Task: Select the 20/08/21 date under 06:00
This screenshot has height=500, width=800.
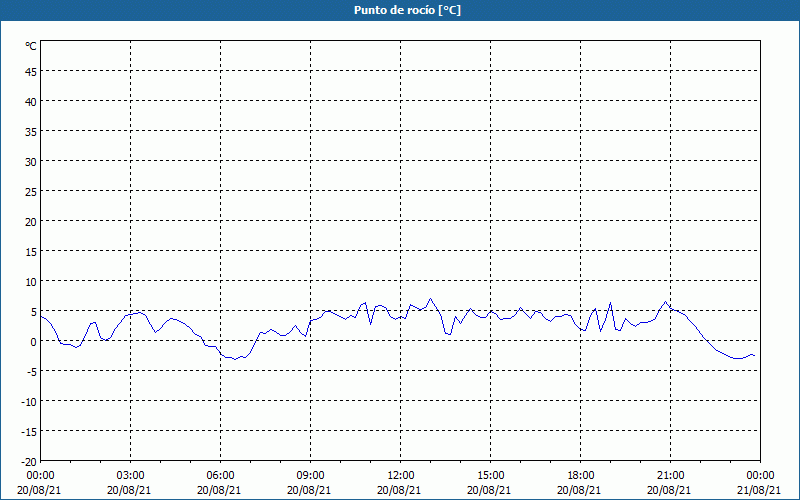Action: click(x=219, y=490)
